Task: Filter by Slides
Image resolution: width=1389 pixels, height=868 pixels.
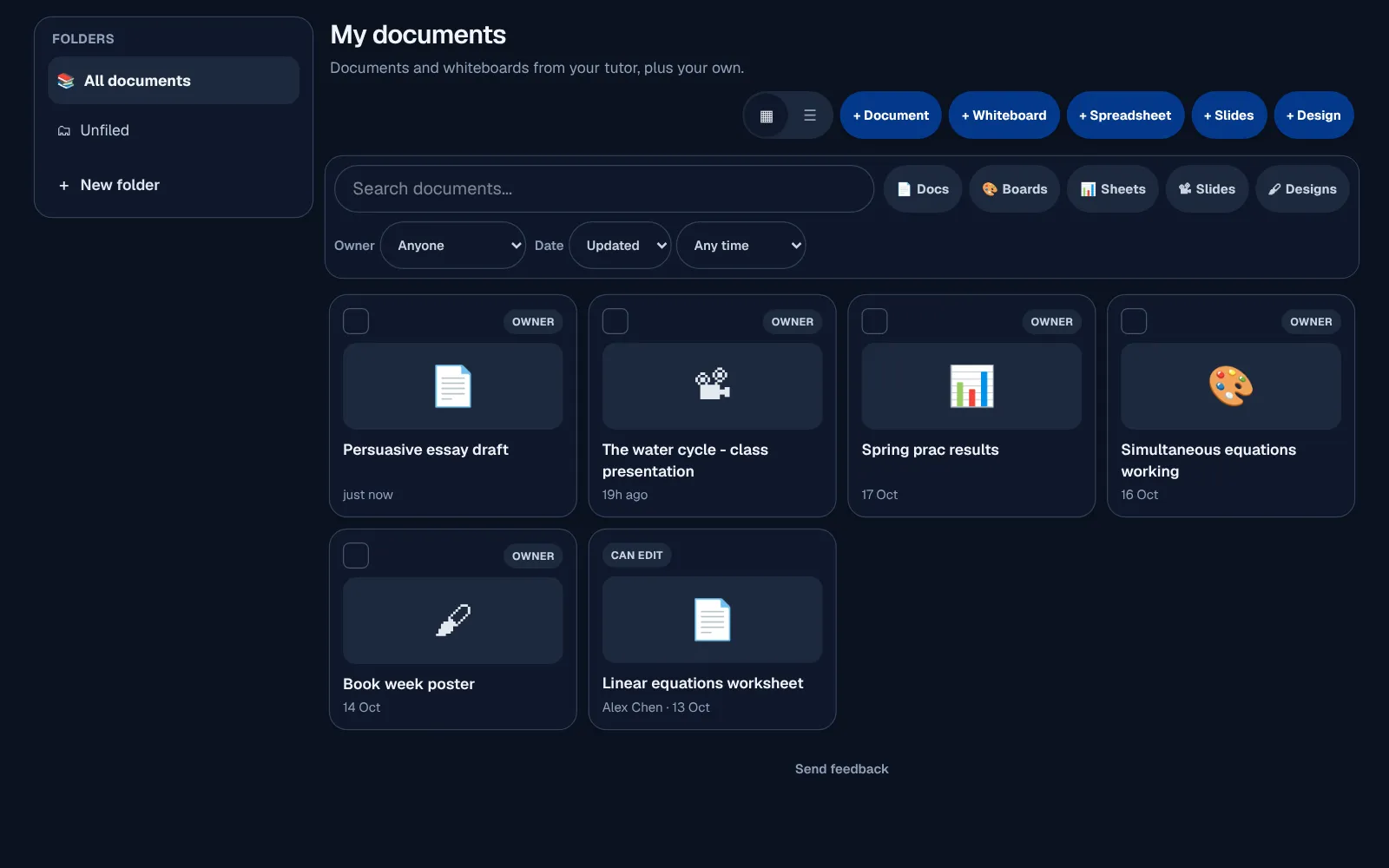Action: point(1208,189)
